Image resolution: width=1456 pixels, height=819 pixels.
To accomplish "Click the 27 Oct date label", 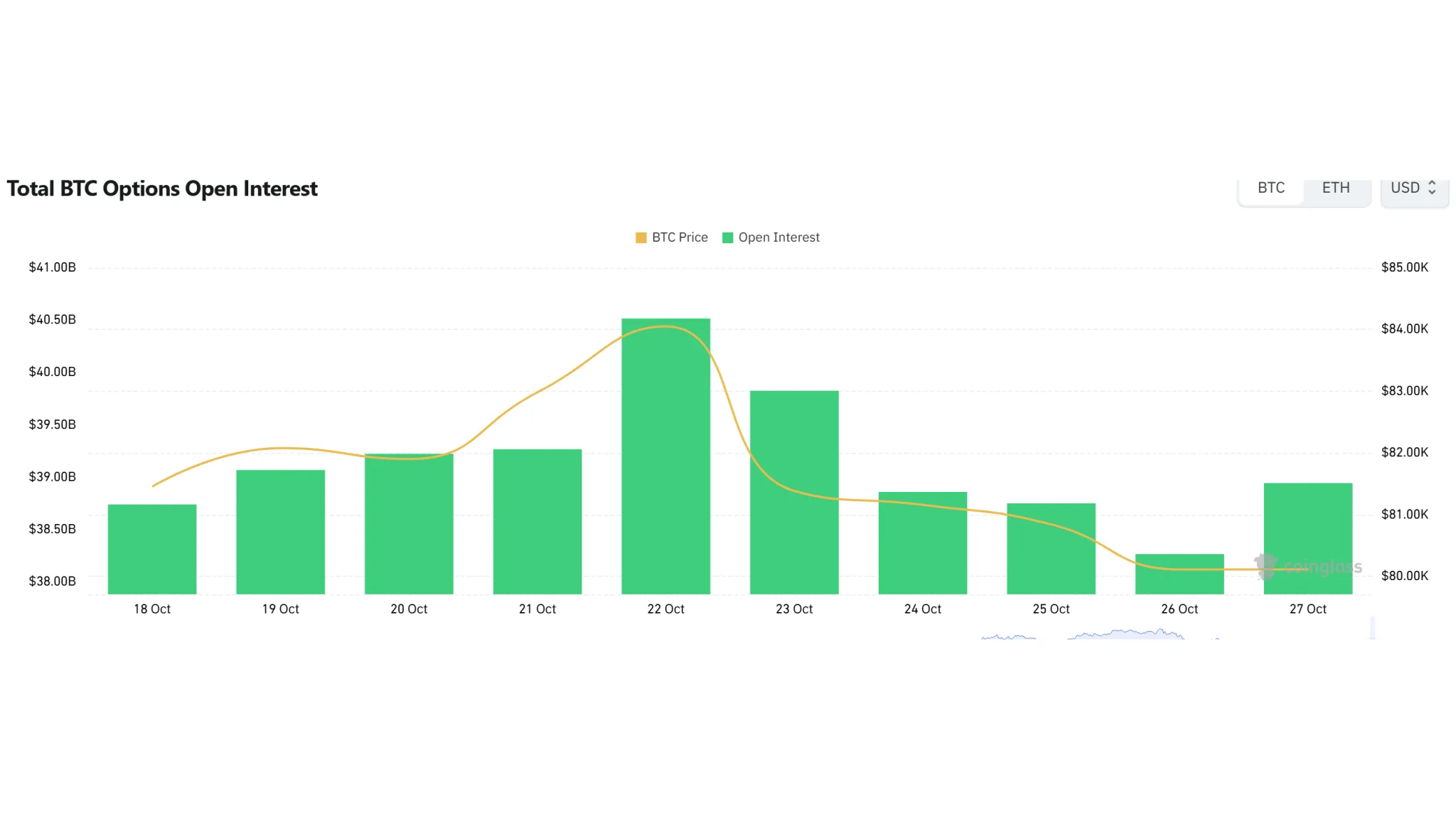I will coord(1308,609).
